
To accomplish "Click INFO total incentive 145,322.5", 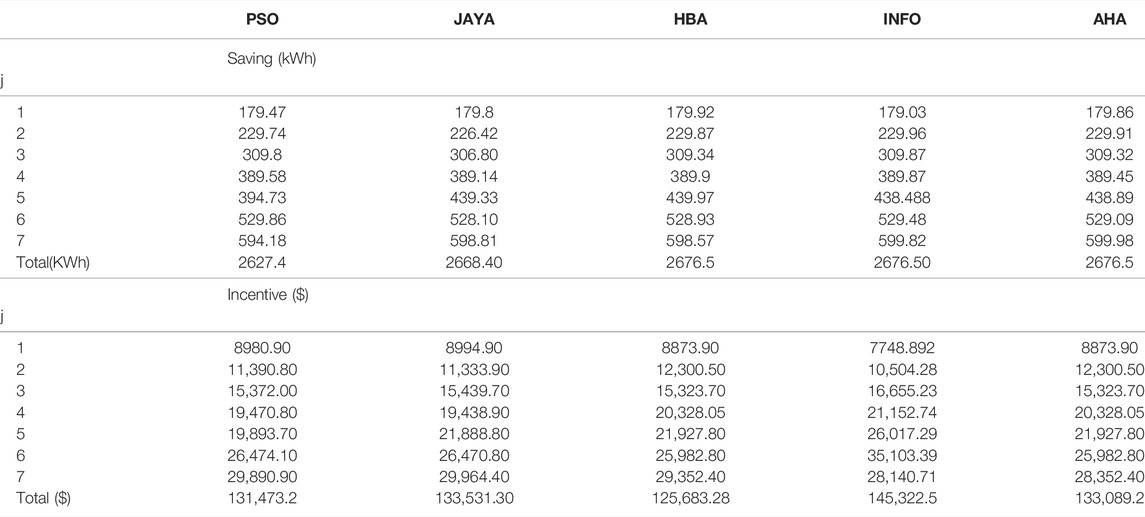I will [x=901, y=499].
